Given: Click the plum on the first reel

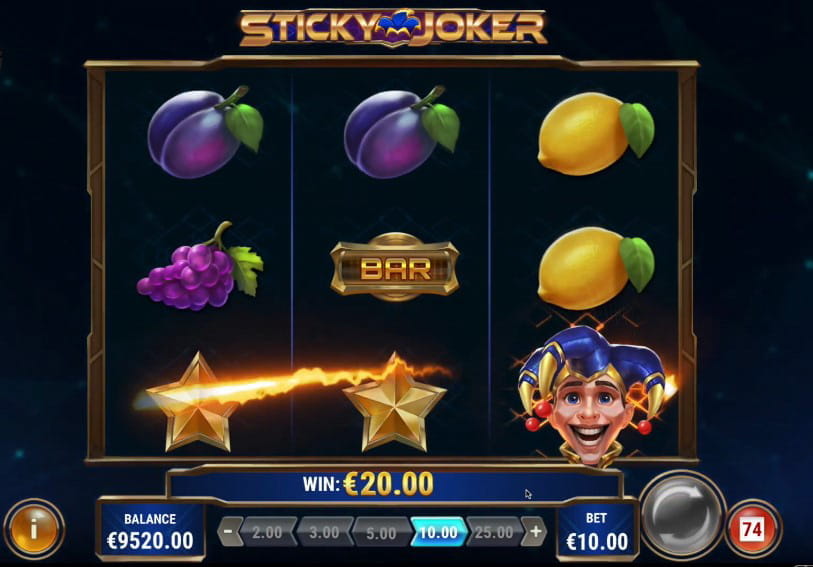Looking at the screenshot, I should pos(205,133).
